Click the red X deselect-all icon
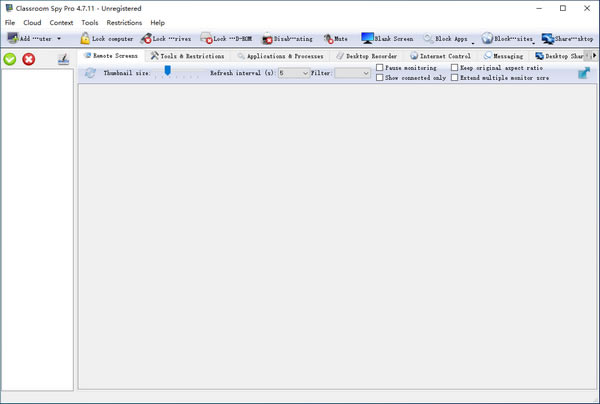 coord(29,59)
